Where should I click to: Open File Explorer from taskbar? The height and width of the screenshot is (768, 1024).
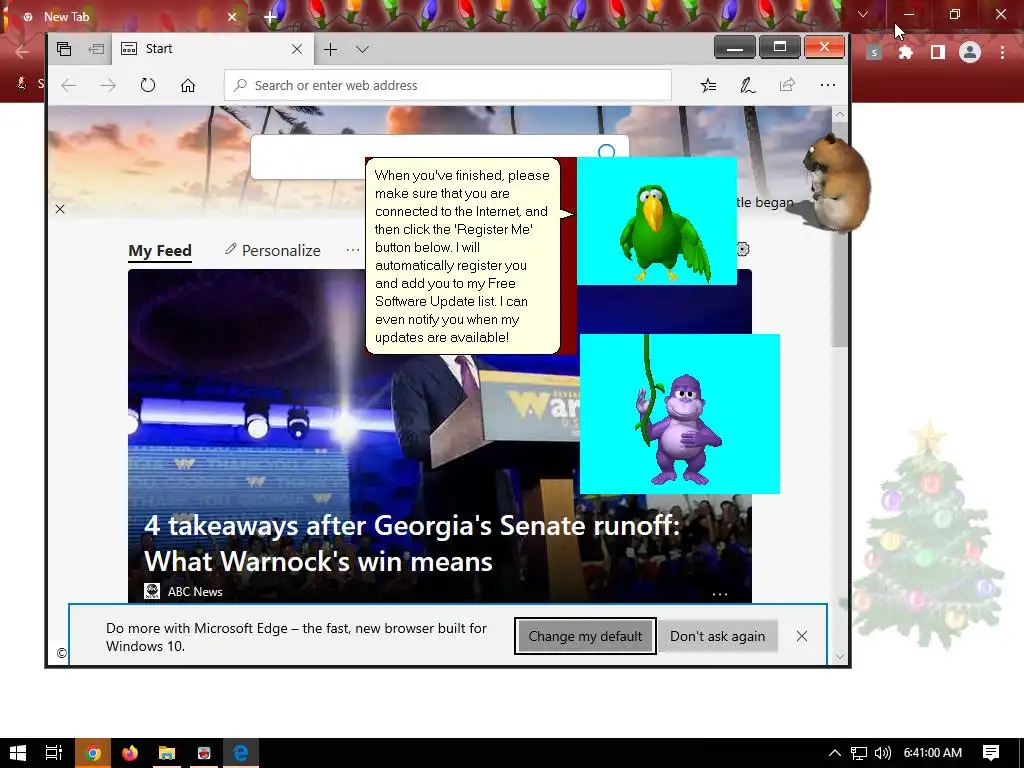click(167, 753)
